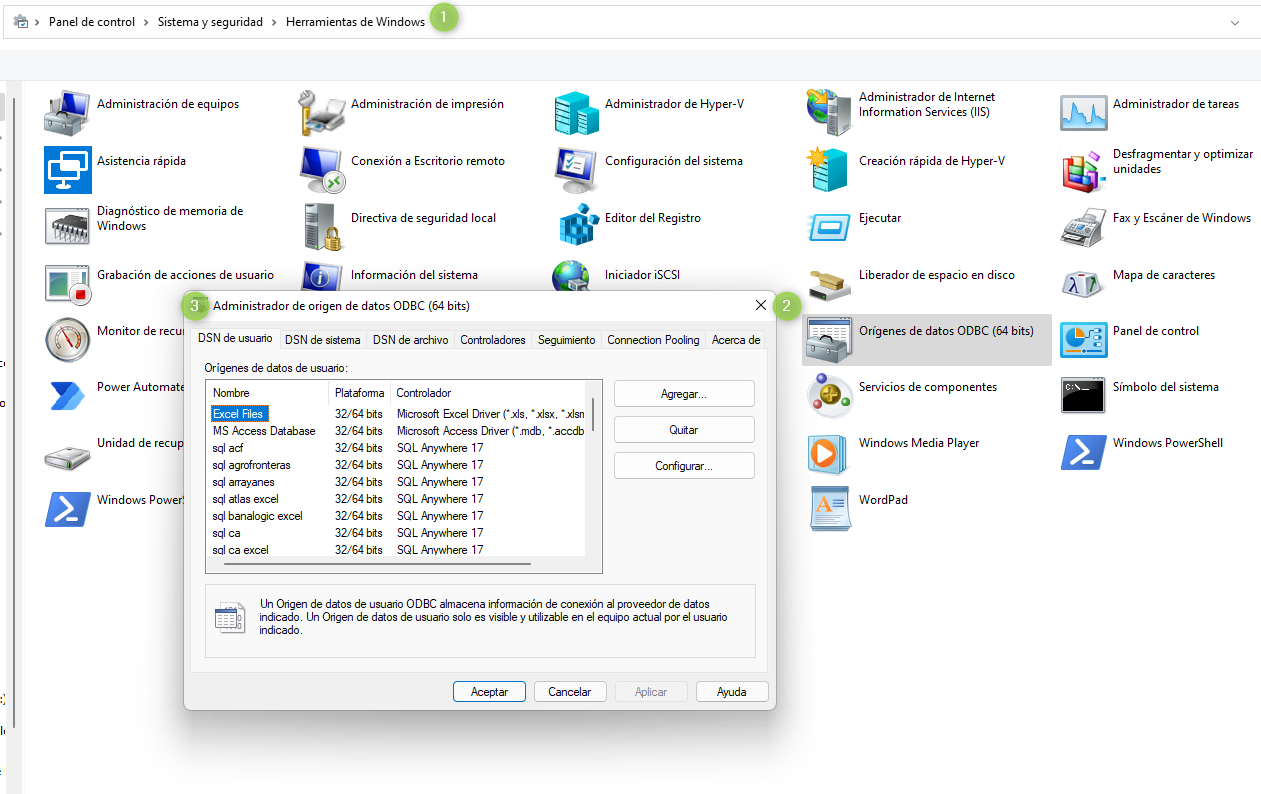Click the vertical scrollbar in data sources list

[x=593, y=414]
